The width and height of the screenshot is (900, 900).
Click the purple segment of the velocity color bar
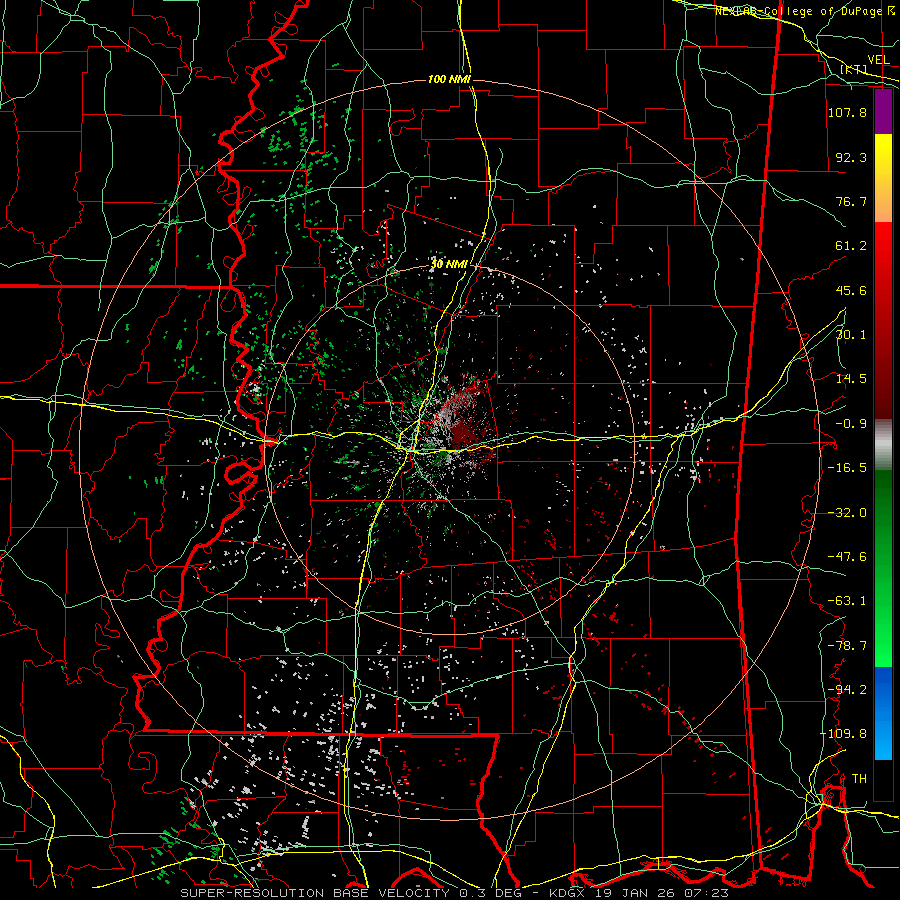pyautogui.click(x=883, y=112)
